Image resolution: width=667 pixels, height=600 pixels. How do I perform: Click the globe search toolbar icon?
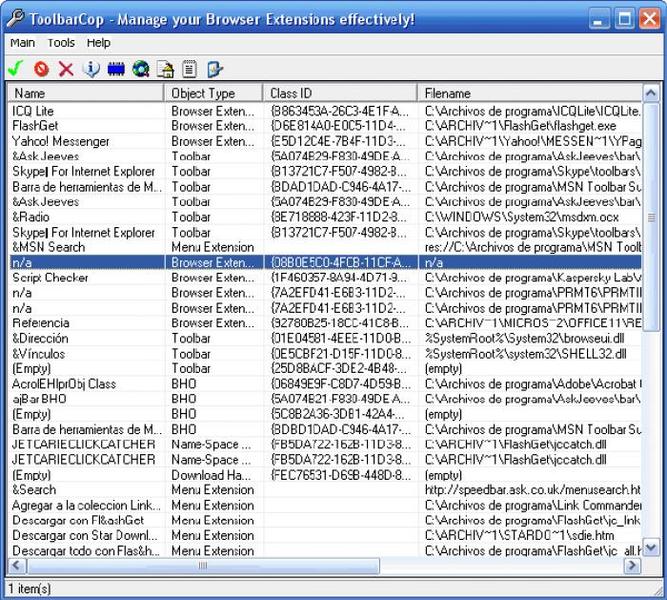141,69
